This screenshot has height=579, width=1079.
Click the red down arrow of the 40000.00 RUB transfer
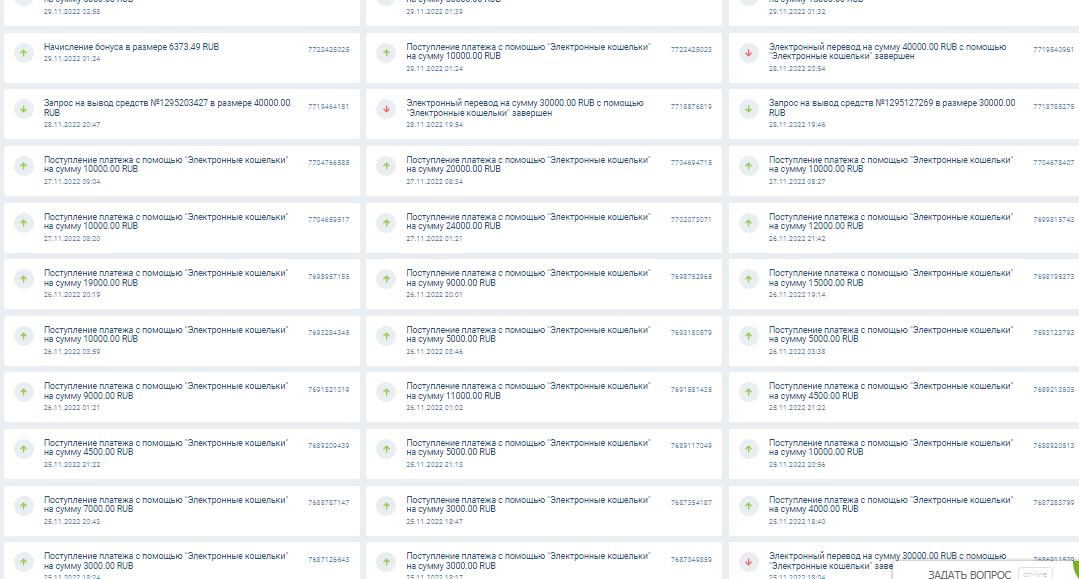tap(749, 53)
